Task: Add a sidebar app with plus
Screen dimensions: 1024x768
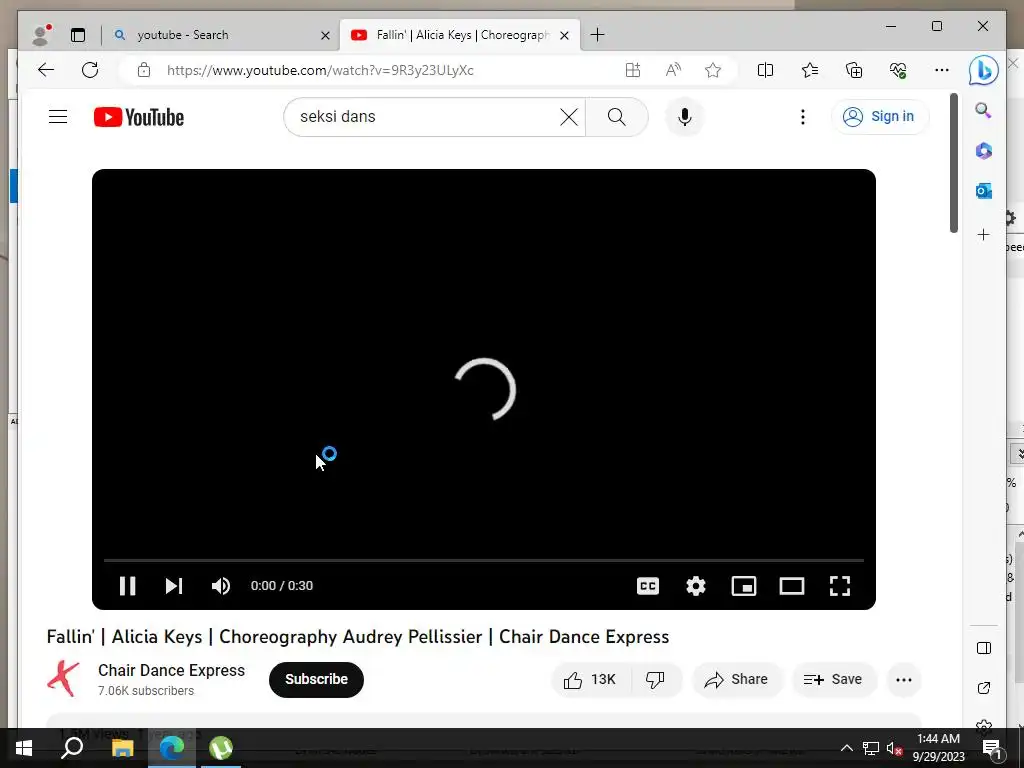Action: point(984,234)
